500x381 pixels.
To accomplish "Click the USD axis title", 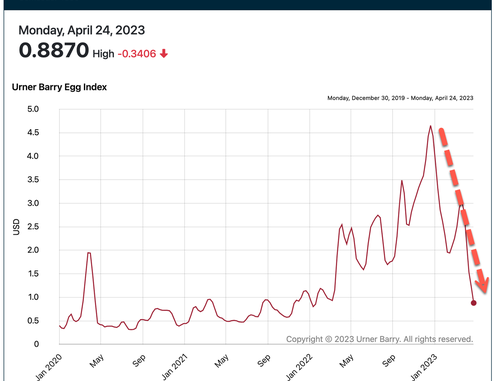I will 16,227.
